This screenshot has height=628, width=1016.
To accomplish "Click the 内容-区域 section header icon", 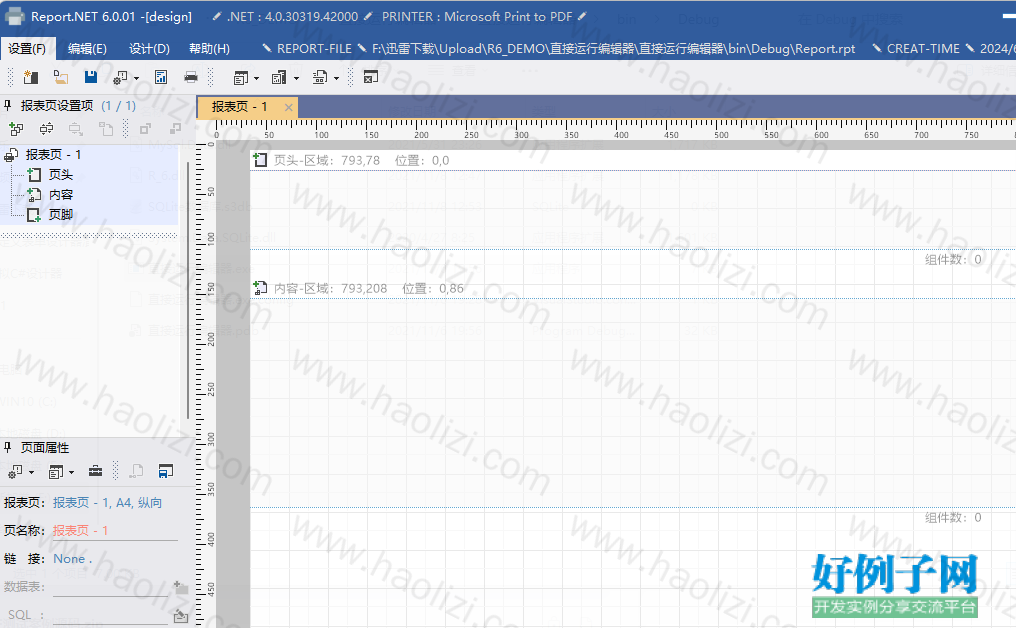I will [260, 288].
